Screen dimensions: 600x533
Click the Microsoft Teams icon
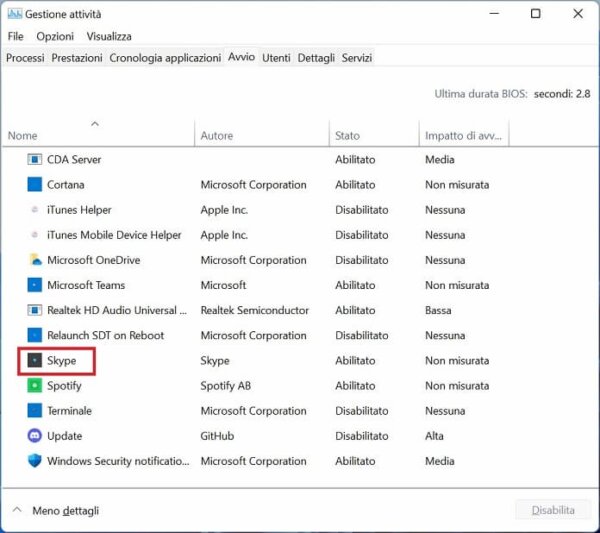pos(34,285)
